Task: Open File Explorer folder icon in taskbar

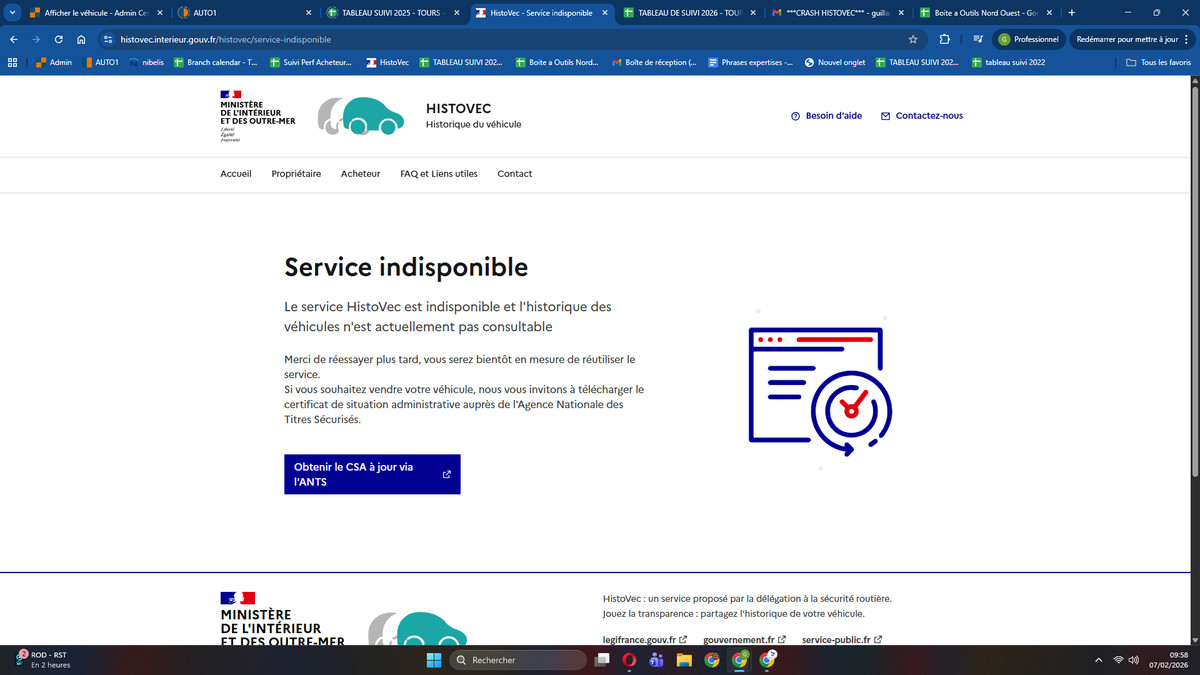Action: (684, 660)
